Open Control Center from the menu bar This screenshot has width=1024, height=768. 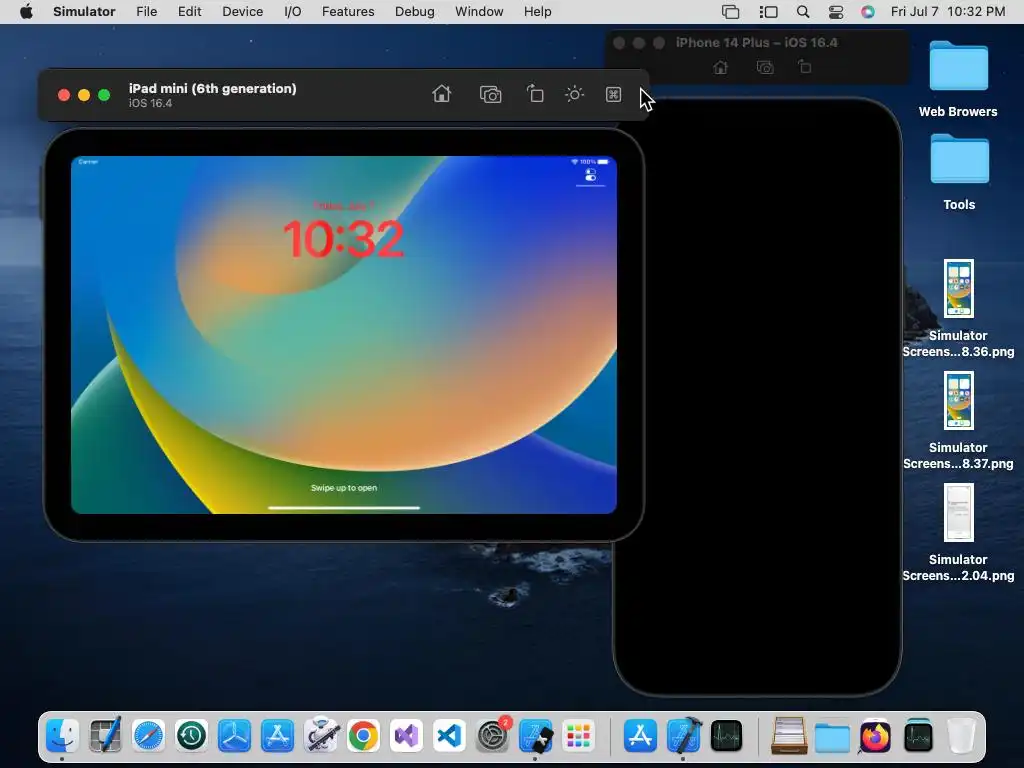(x=835, y=12)
